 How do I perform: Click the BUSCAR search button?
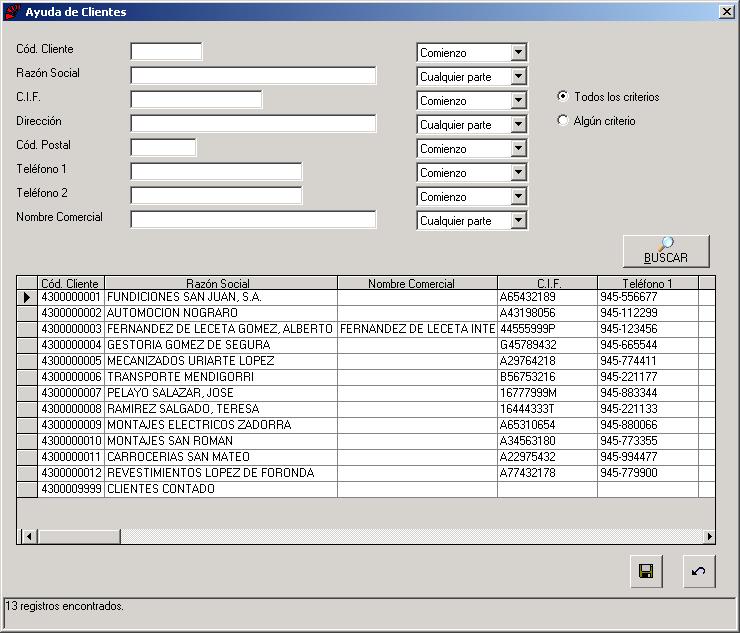tap(666, 251)
